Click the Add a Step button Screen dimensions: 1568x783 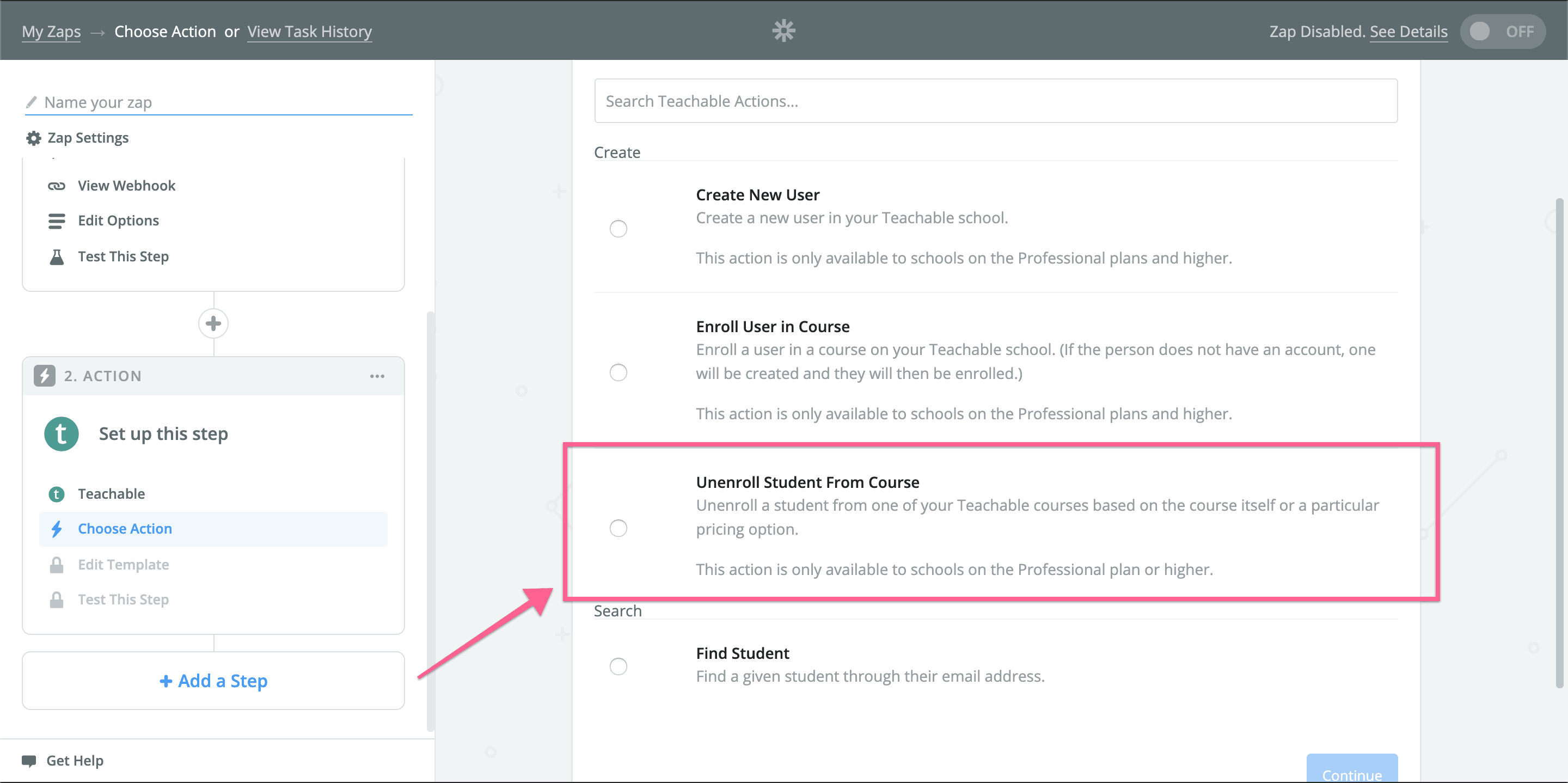click(213, 680)
